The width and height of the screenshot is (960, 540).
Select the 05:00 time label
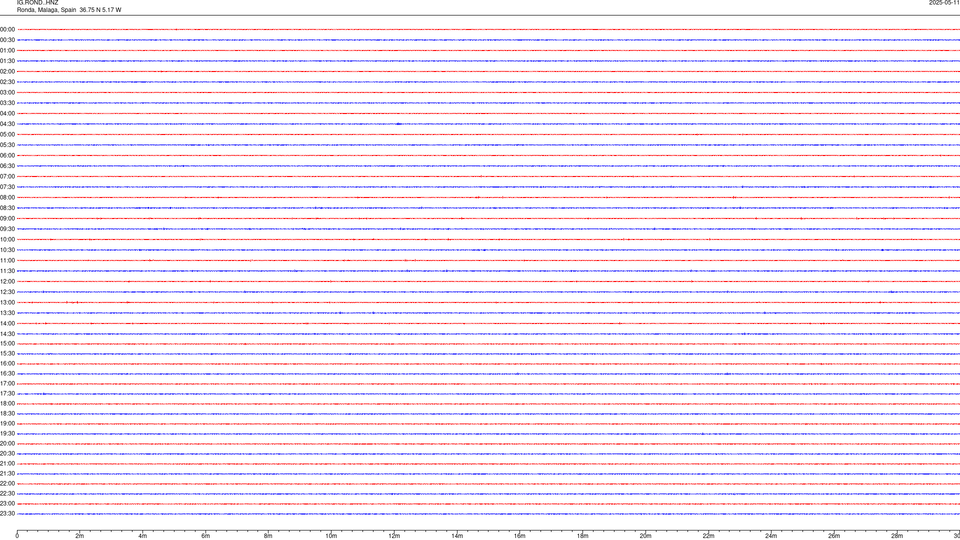pos(7,134)
